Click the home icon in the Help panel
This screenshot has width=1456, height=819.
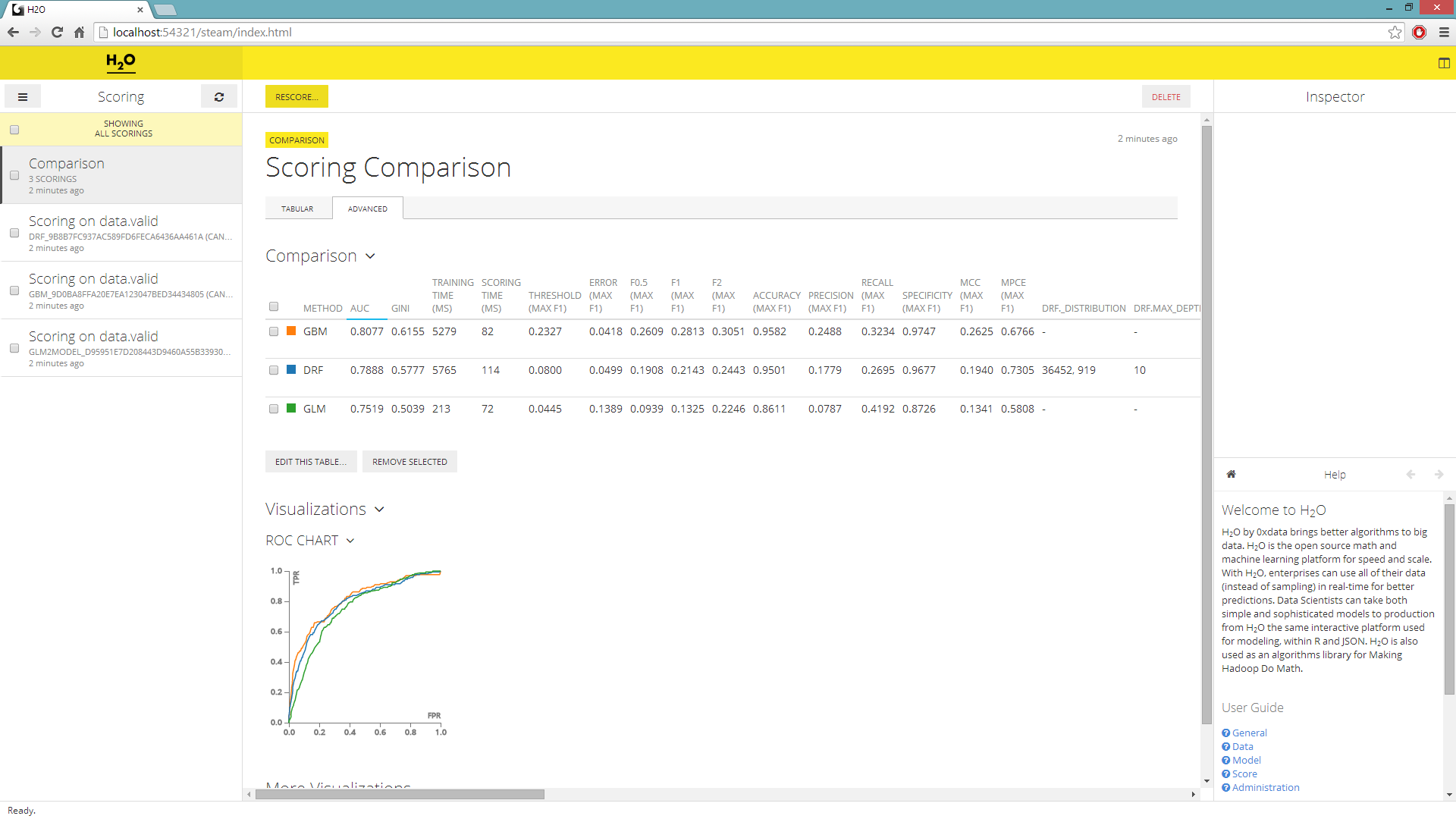tap(1232, 474)
